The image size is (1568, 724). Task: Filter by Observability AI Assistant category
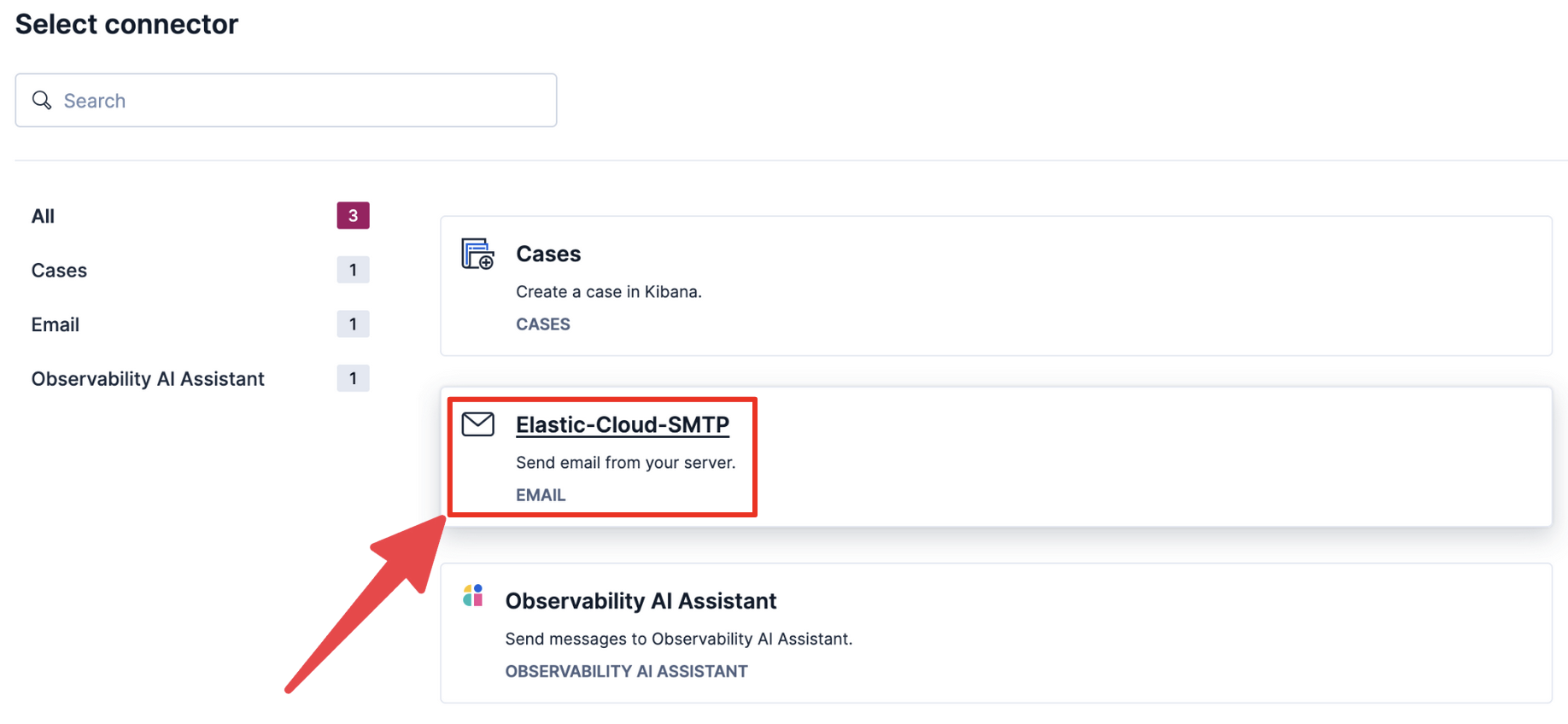148,379
